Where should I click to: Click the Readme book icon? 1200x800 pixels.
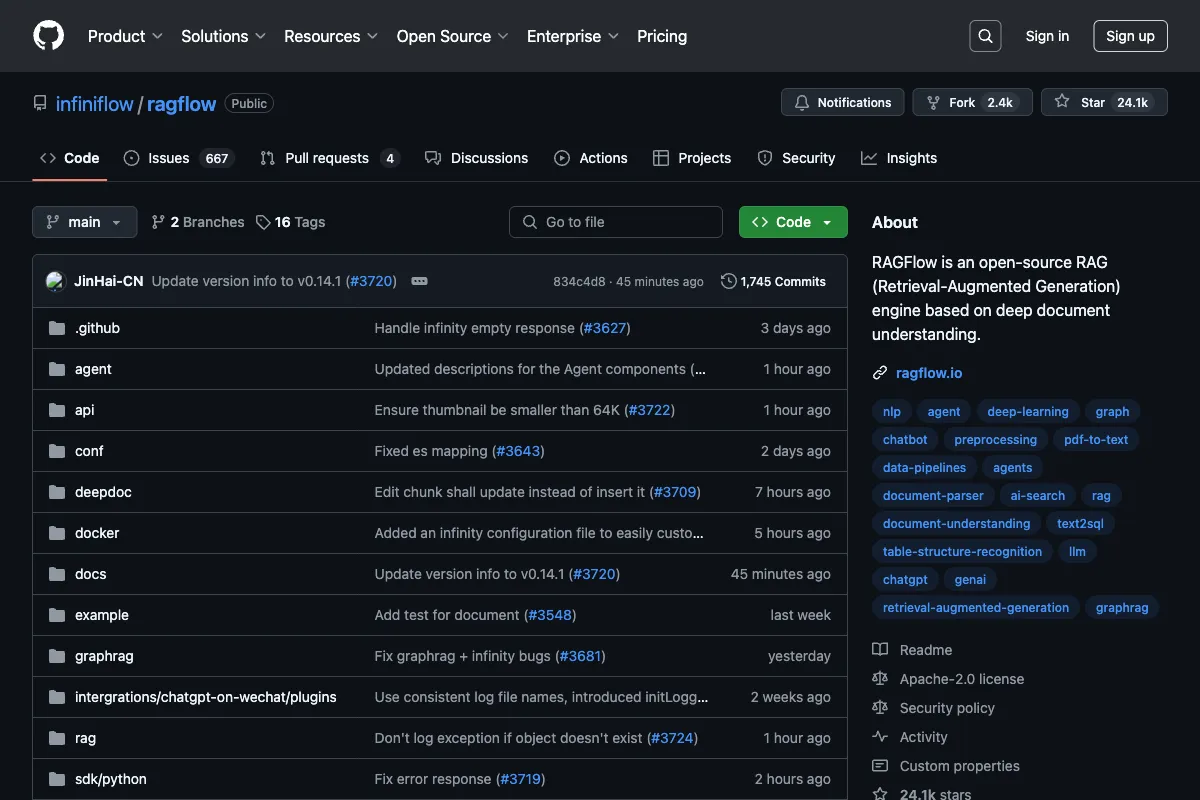coord(880,650)
